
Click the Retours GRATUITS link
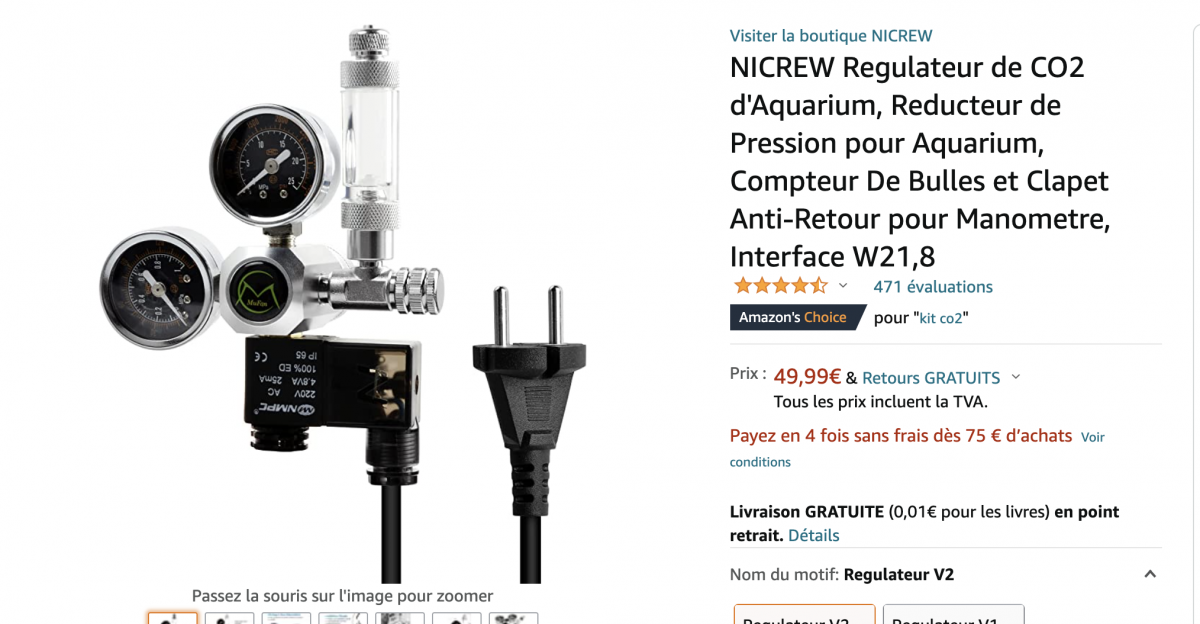pyautogui.click(x=931, y=378)
